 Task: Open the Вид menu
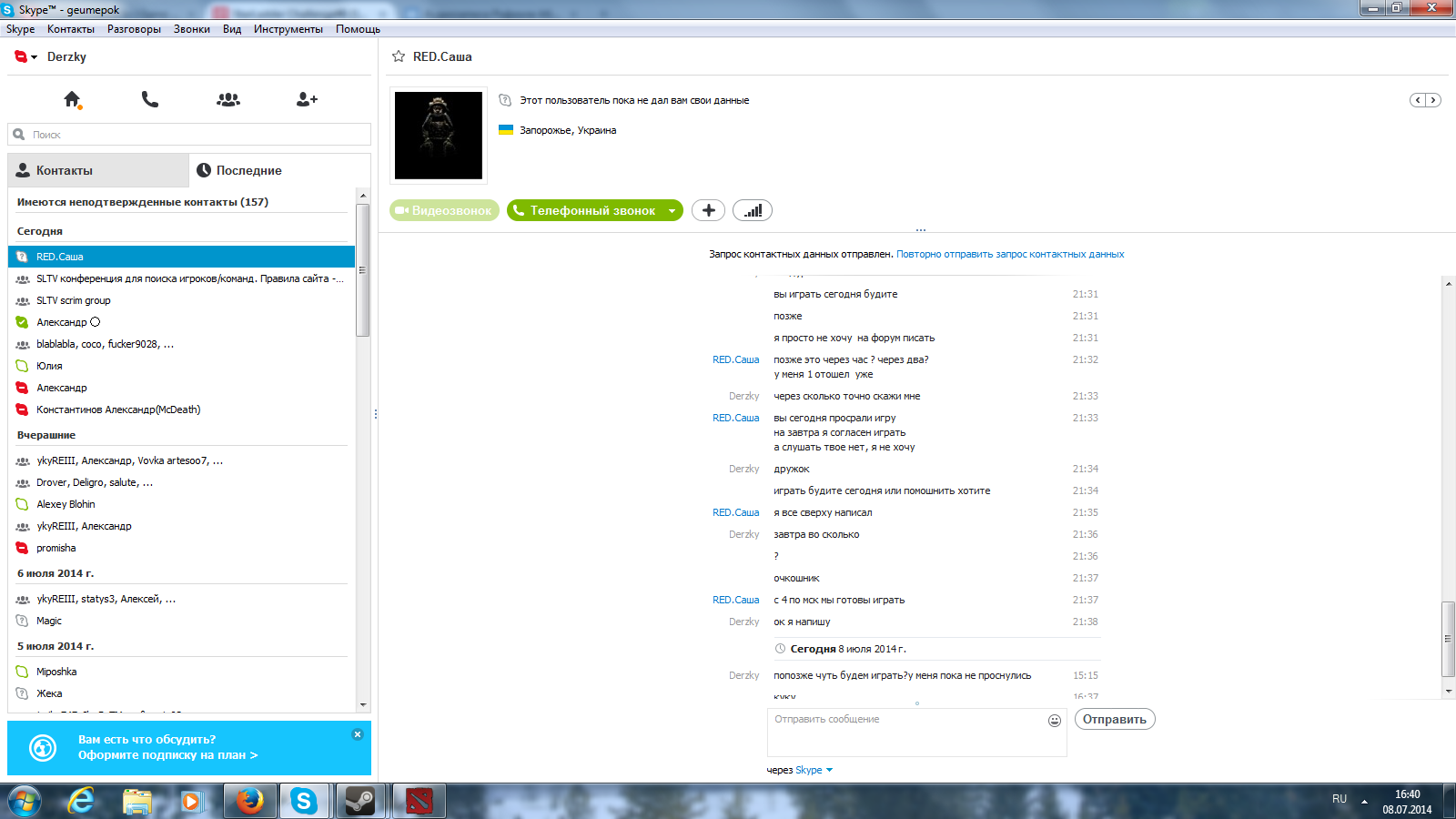click(232, 29)
